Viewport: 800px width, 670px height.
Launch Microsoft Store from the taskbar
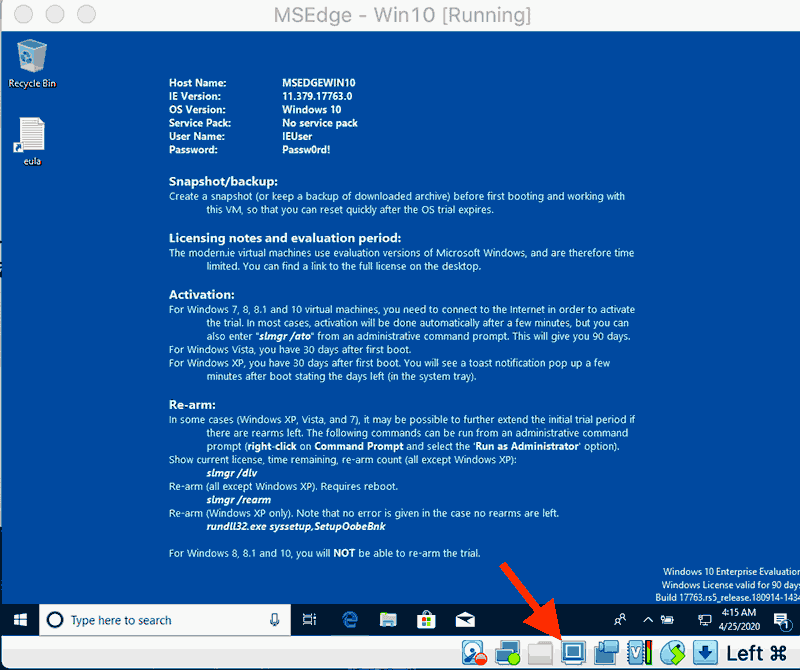[x=426, y=620]
